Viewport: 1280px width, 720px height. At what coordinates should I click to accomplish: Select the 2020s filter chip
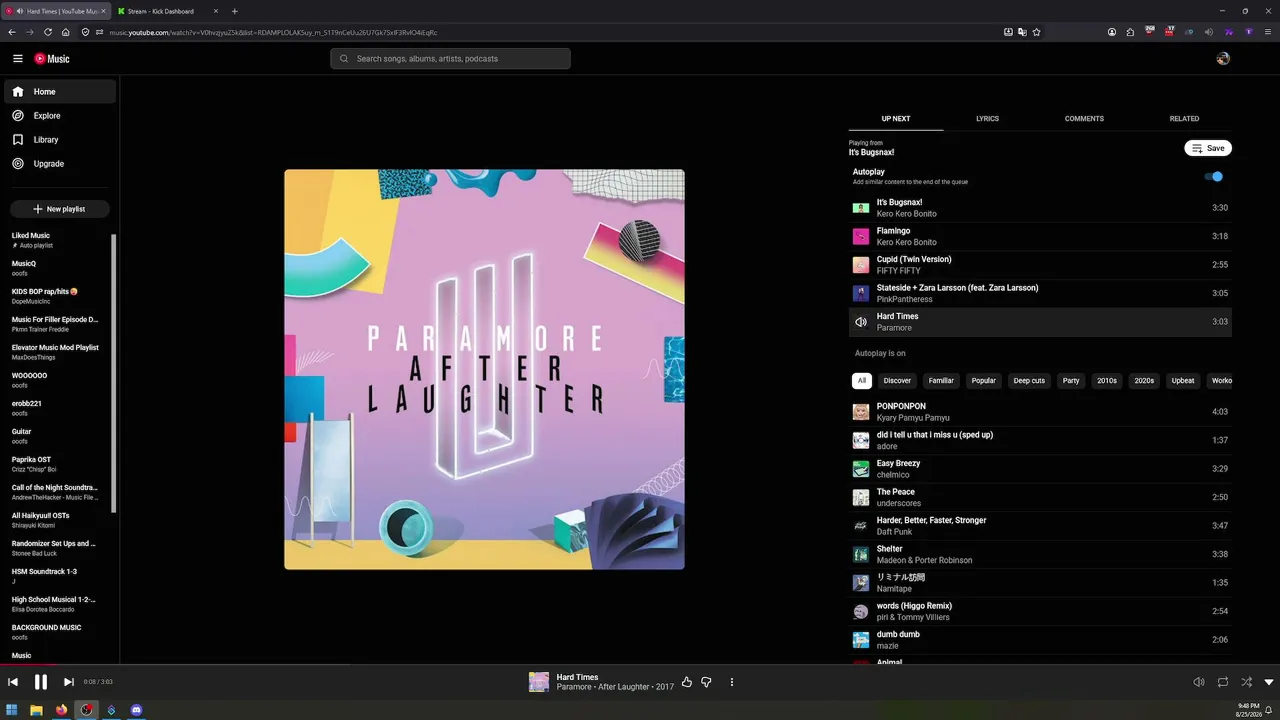click(1144, 381)
